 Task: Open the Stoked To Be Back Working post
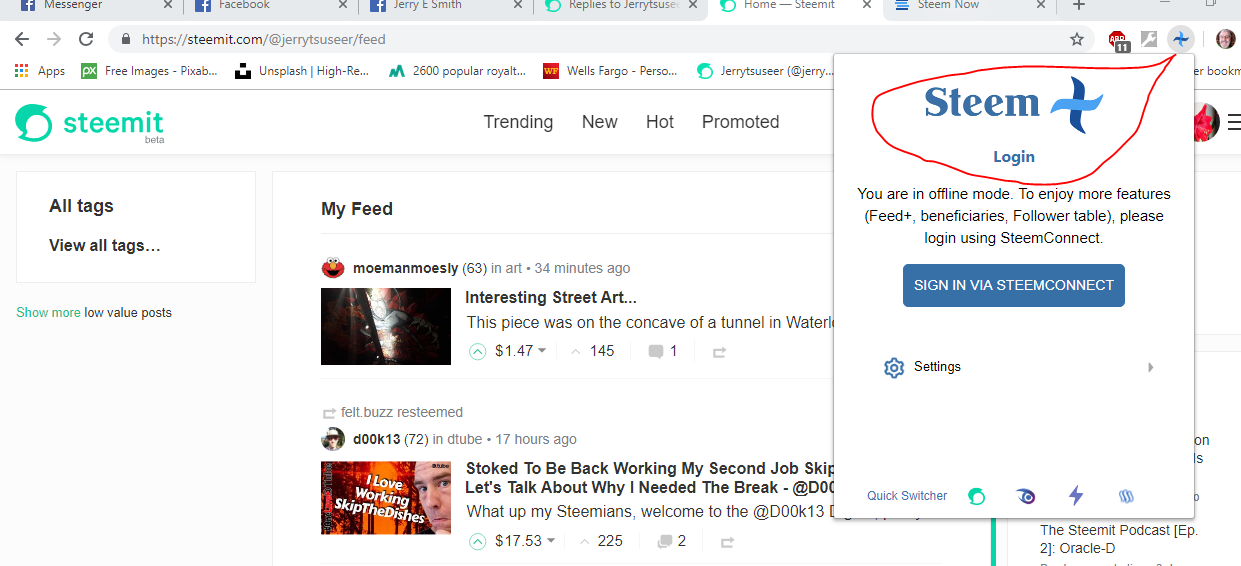650,478
